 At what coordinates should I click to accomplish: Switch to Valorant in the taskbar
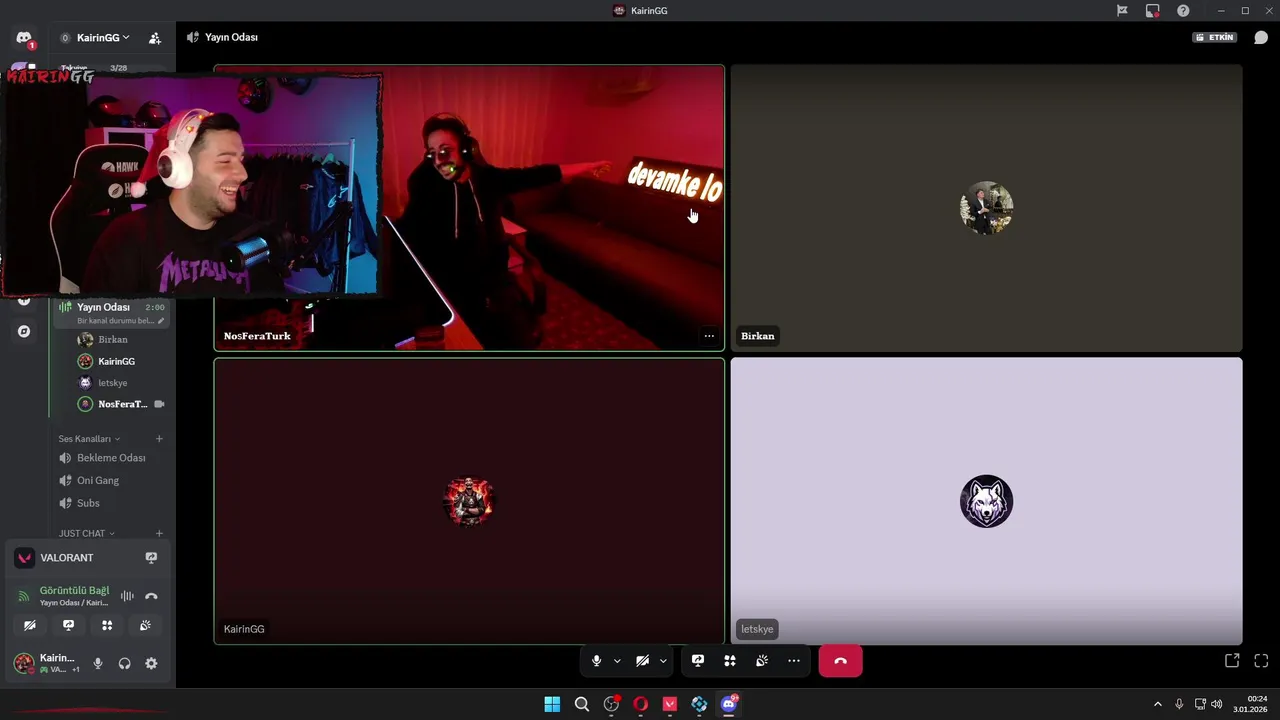pos(670,704)
